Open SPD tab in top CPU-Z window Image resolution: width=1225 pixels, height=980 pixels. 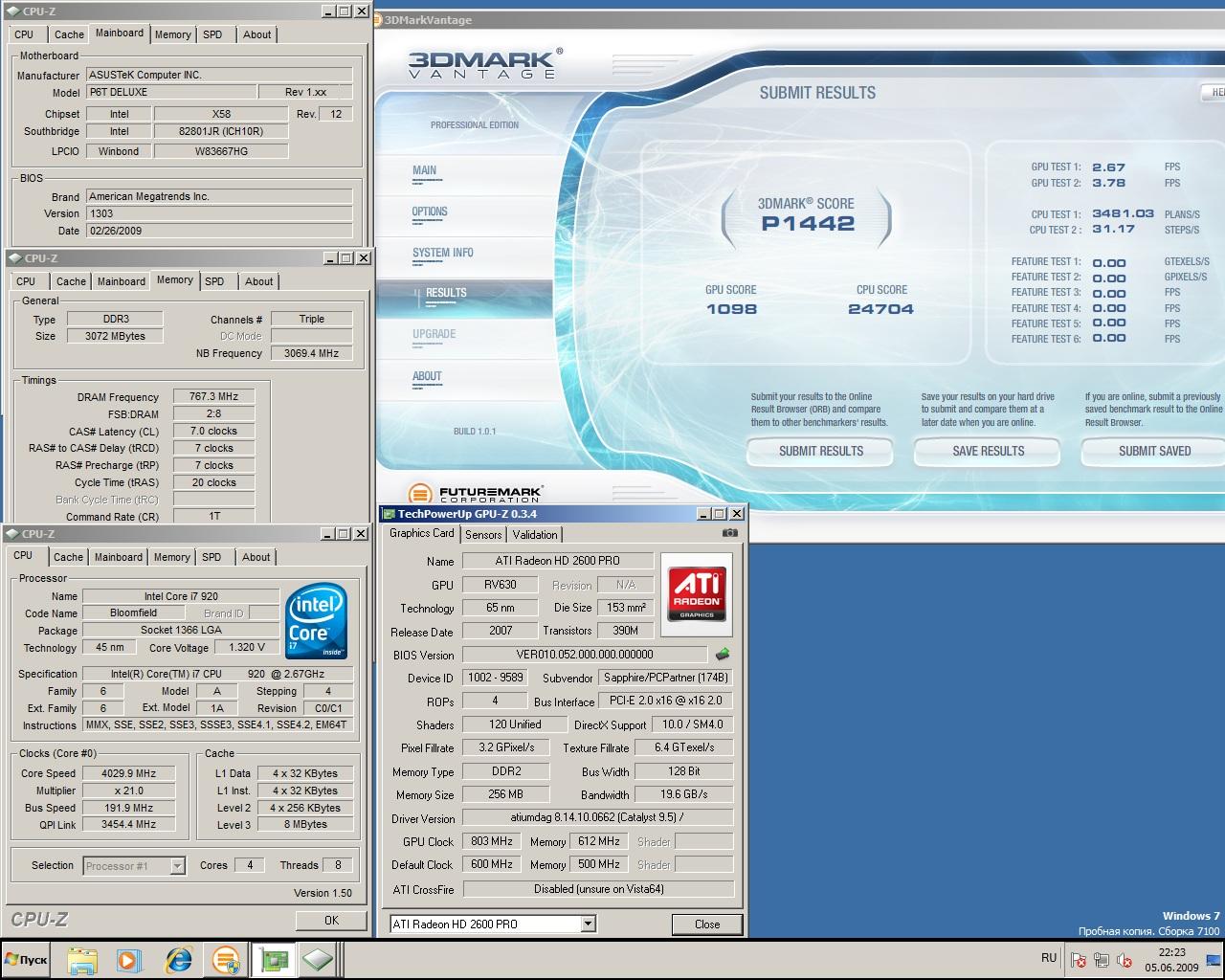[x=212, y=34]
